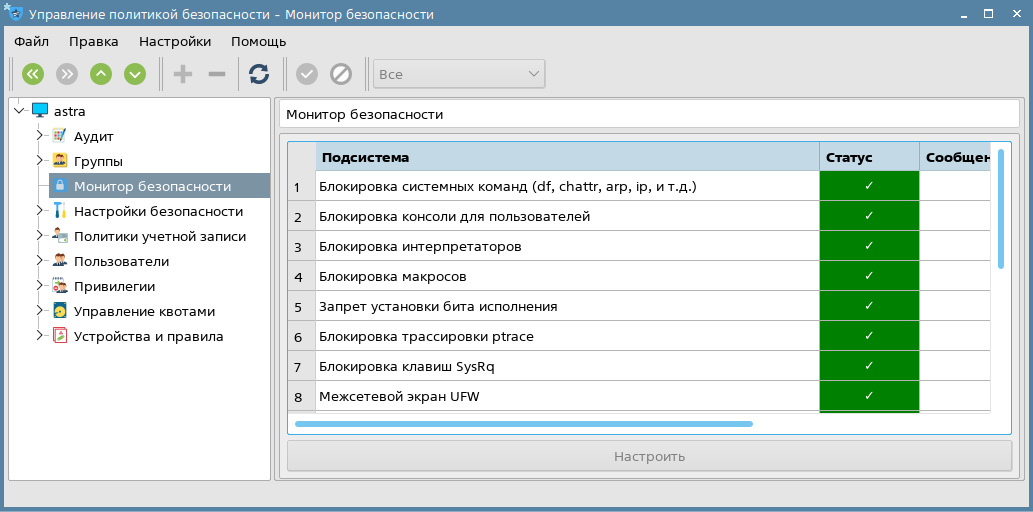The height and width of the screenshot is (512, 1033).
Task: Expand the Политики учетной записи node
Action: (41, 236)
